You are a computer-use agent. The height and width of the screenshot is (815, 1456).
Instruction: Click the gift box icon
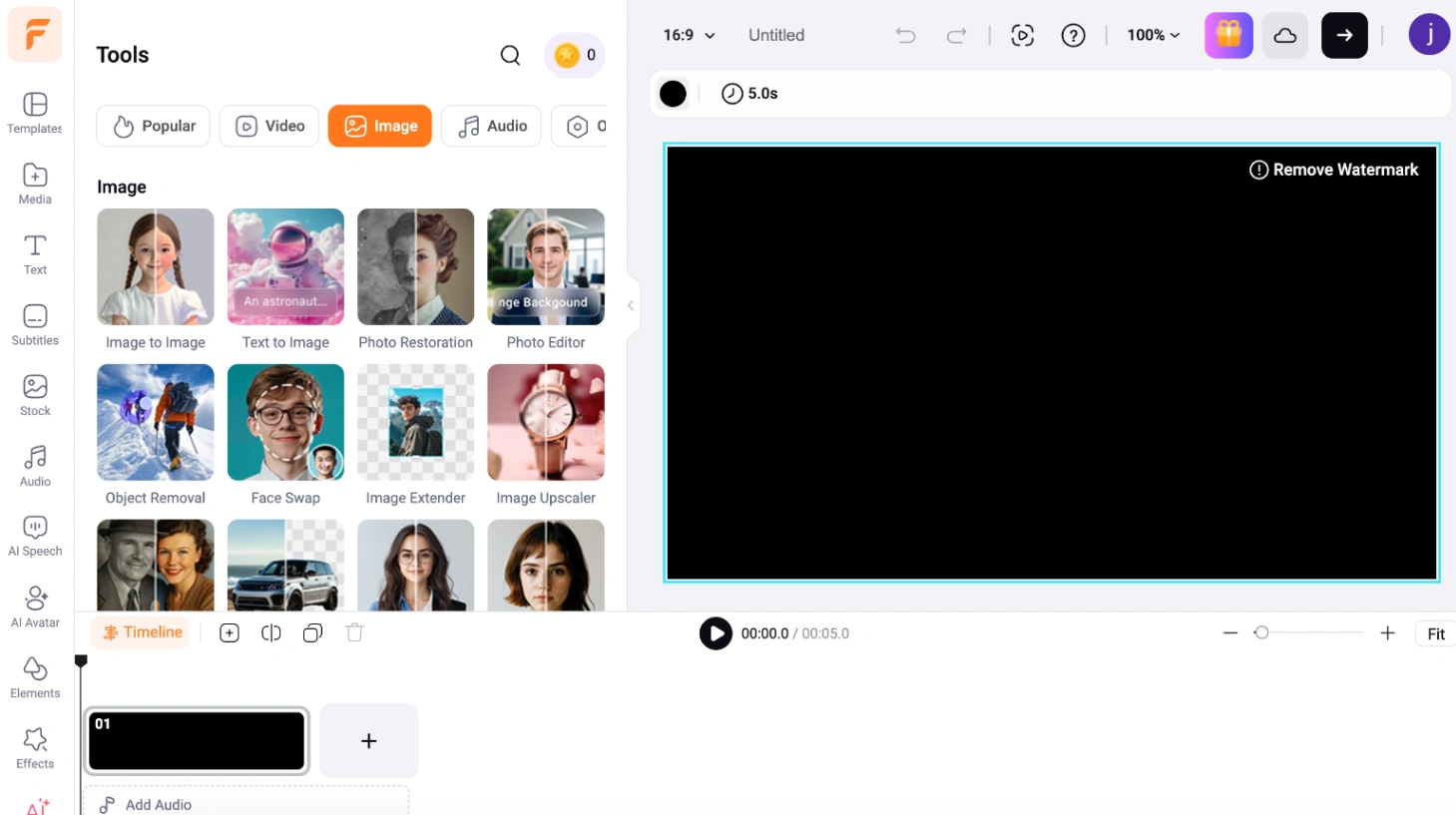(1228, 35)
